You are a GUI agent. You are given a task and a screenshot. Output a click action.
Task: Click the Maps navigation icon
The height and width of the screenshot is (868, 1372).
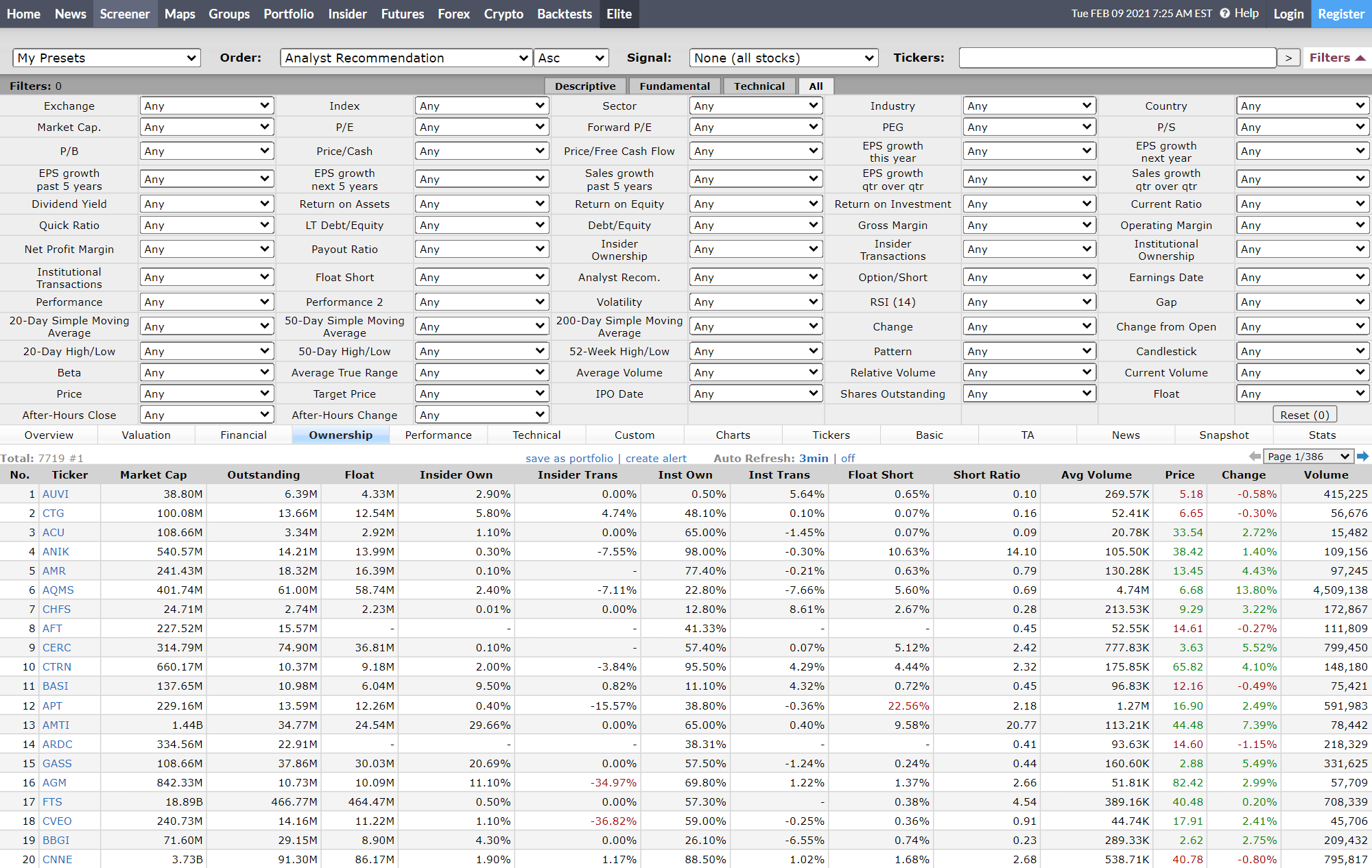click(x=178, y=13)
